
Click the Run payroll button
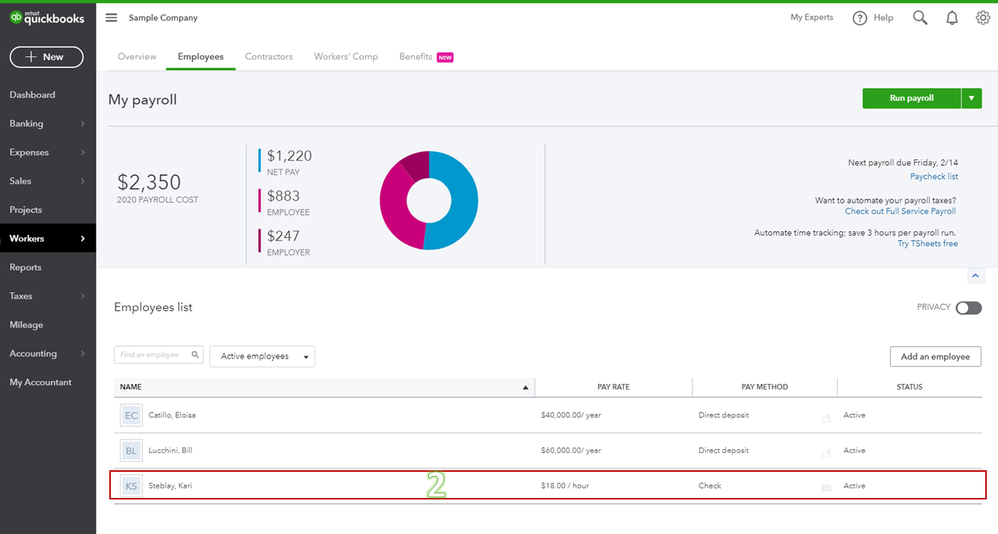tap(911, 98)
